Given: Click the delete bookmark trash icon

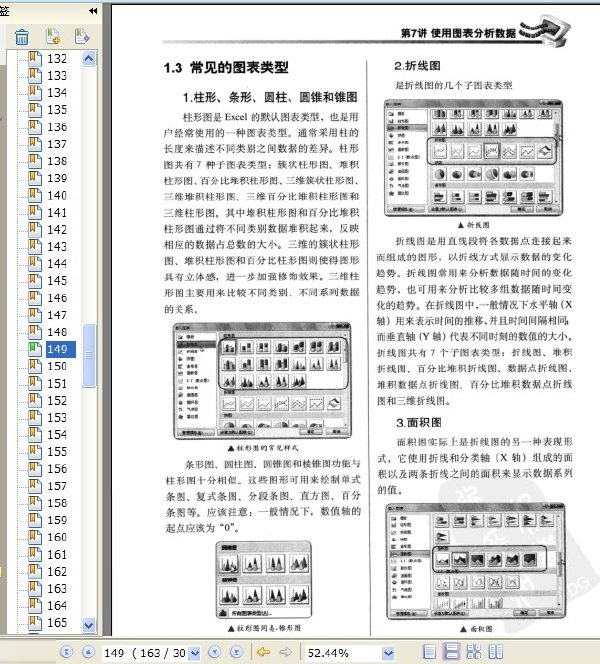Looking at the screenshot, I should pos(22,37).
